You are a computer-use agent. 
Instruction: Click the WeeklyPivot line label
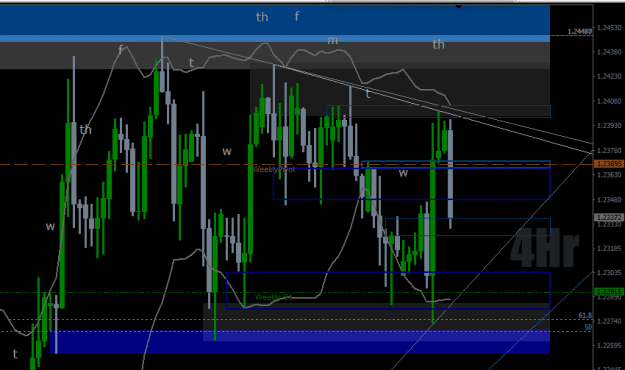[274, 169]
